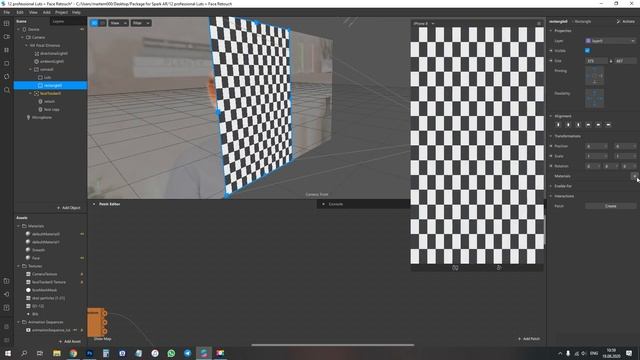Open the iPhone 8 simulator device dropdown
Image resolution: width=640 pixels, height=360 pixels.
click(424, 24)
